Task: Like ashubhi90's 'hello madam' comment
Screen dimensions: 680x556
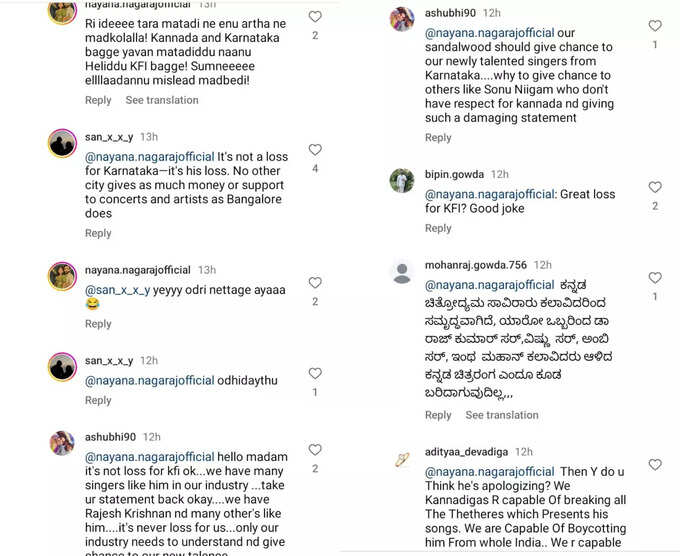Action: click(315, 450)
